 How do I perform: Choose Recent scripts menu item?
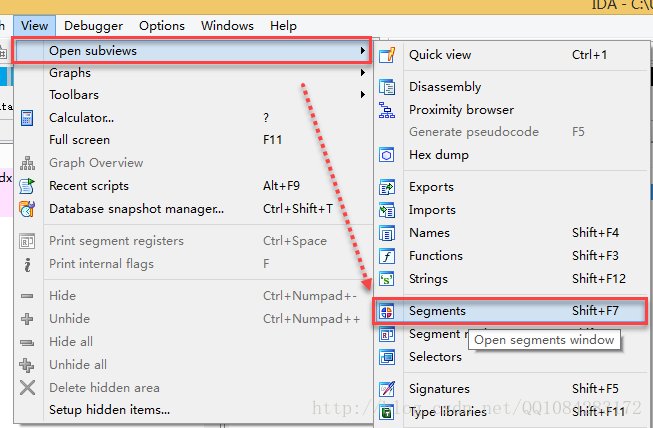tap(192, 186)
